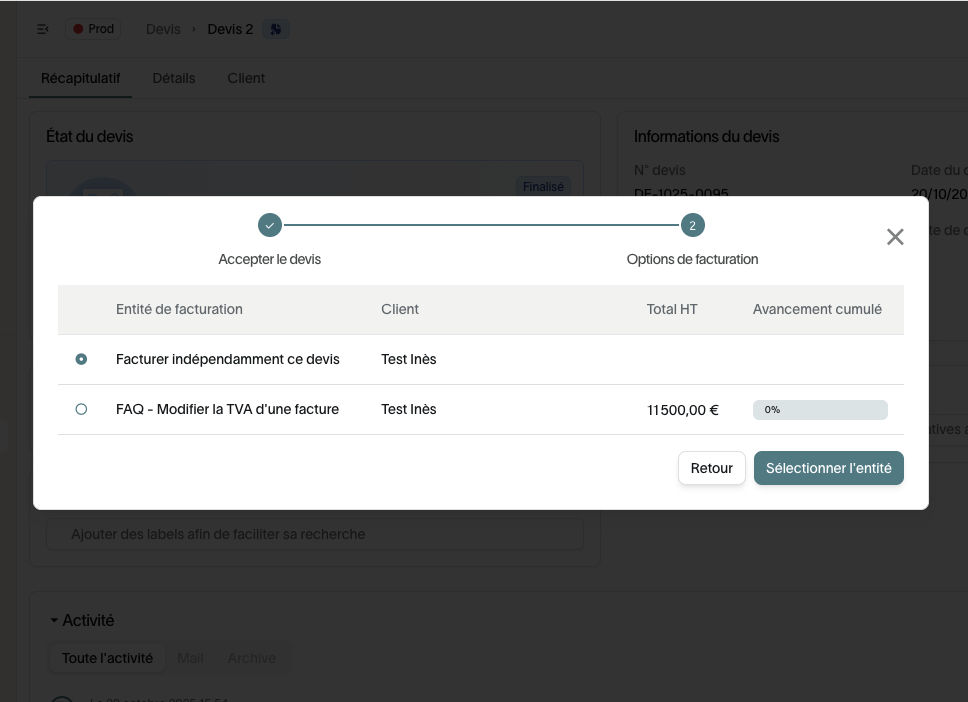The height and width of the screenshot is (702, 968).
Task: Click the 'Total HT' column header
Action: [672, 309]
